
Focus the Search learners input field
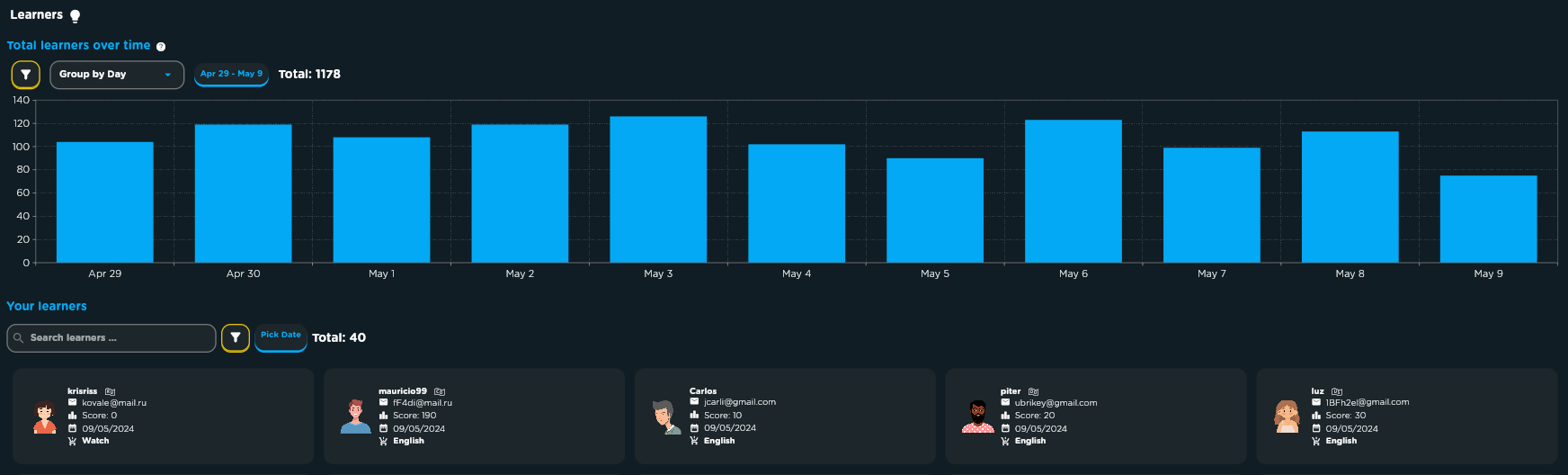coord(111,338)
